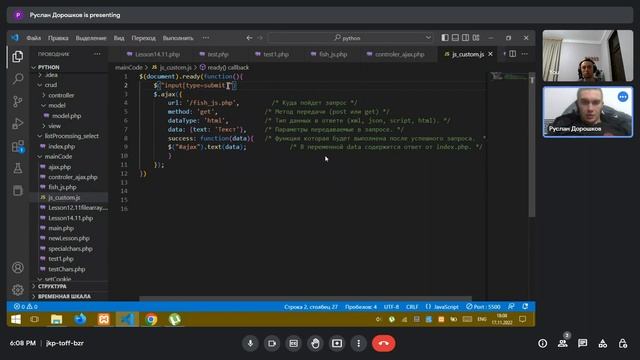Go back with the navigation arrow

[249, 38]
